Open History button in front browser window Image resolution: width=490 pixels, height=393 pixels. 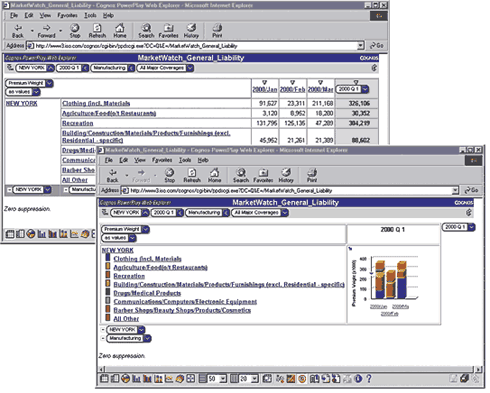[x=286, y=175]
